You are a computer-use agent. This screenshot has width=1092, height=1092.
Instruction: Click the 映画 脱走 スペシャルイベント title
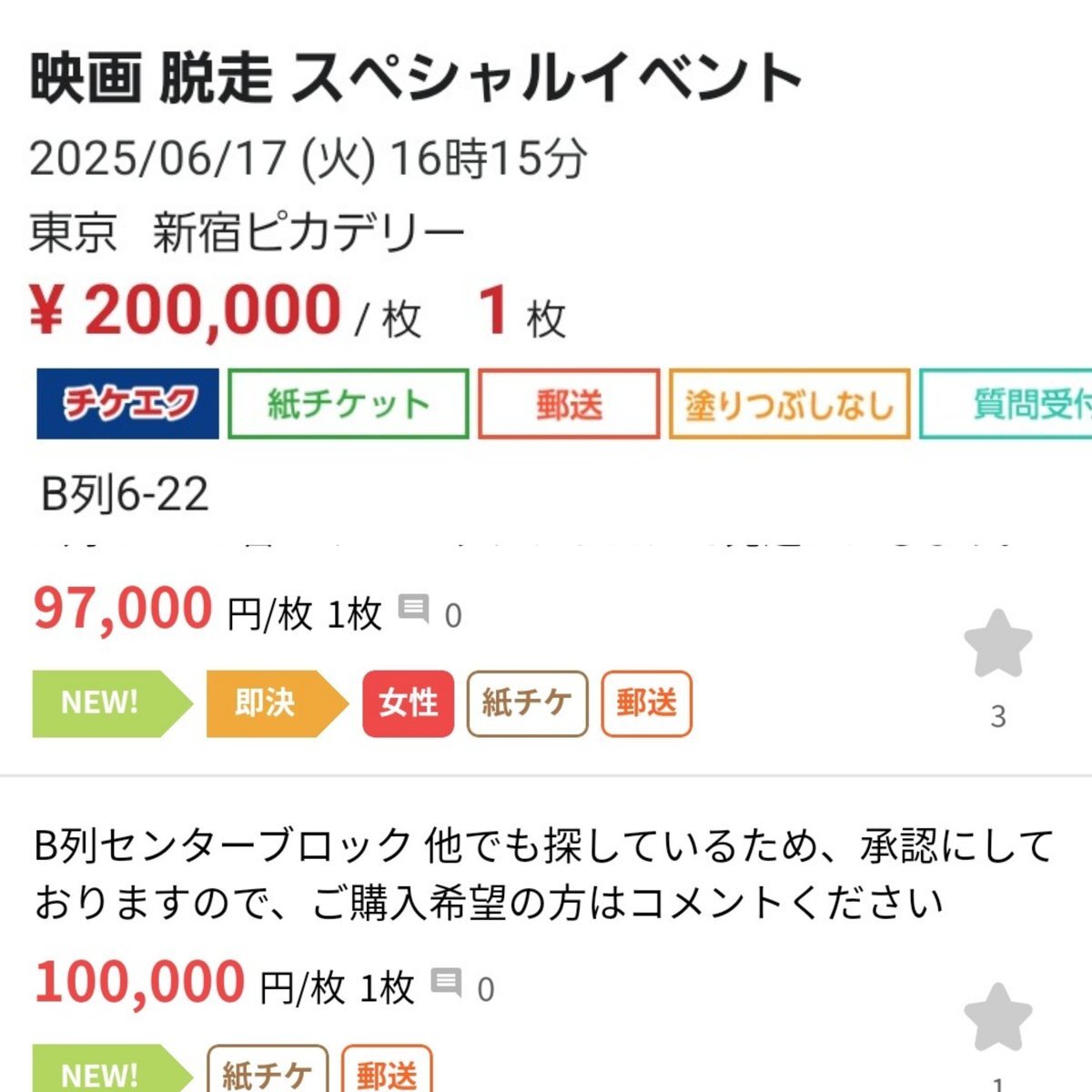click(416, 78)
